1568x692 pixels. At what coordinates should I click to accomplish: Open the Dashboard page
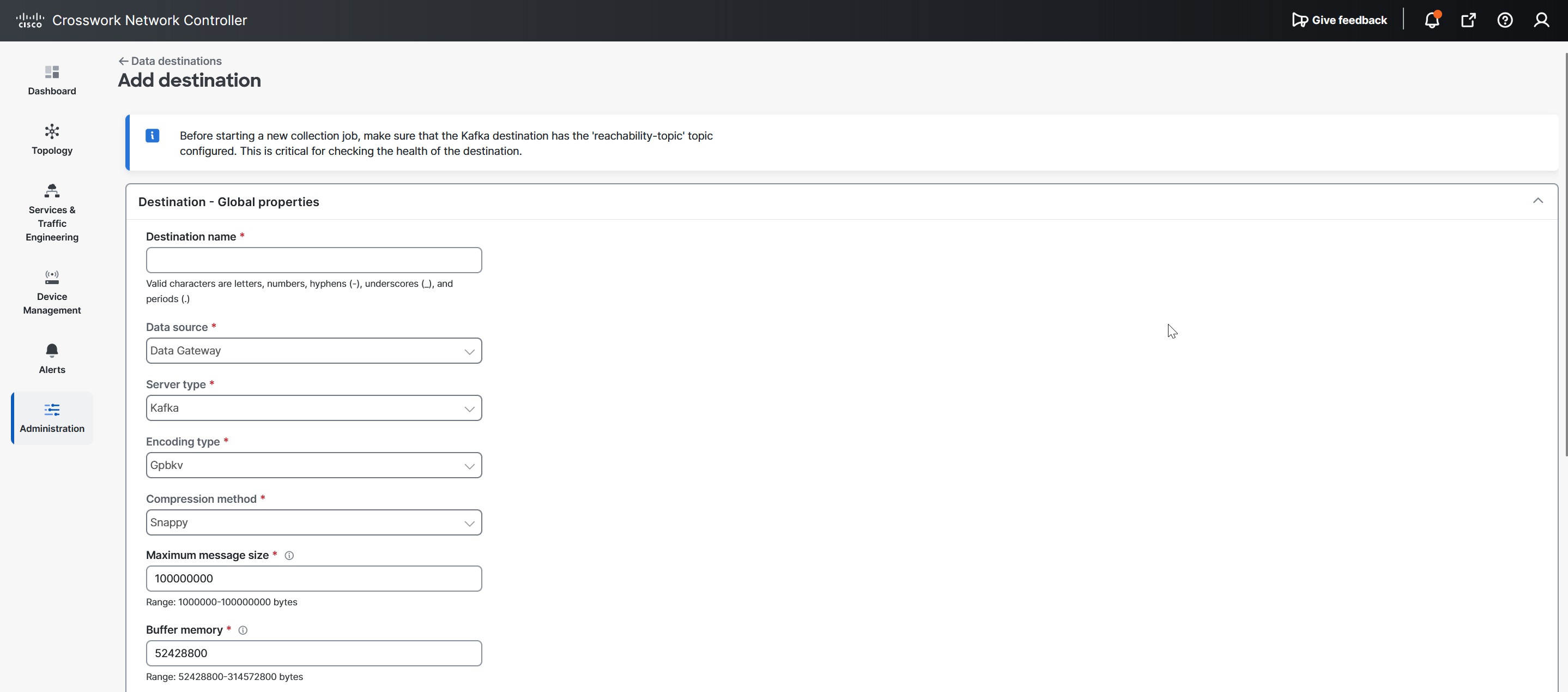(51, 80)
